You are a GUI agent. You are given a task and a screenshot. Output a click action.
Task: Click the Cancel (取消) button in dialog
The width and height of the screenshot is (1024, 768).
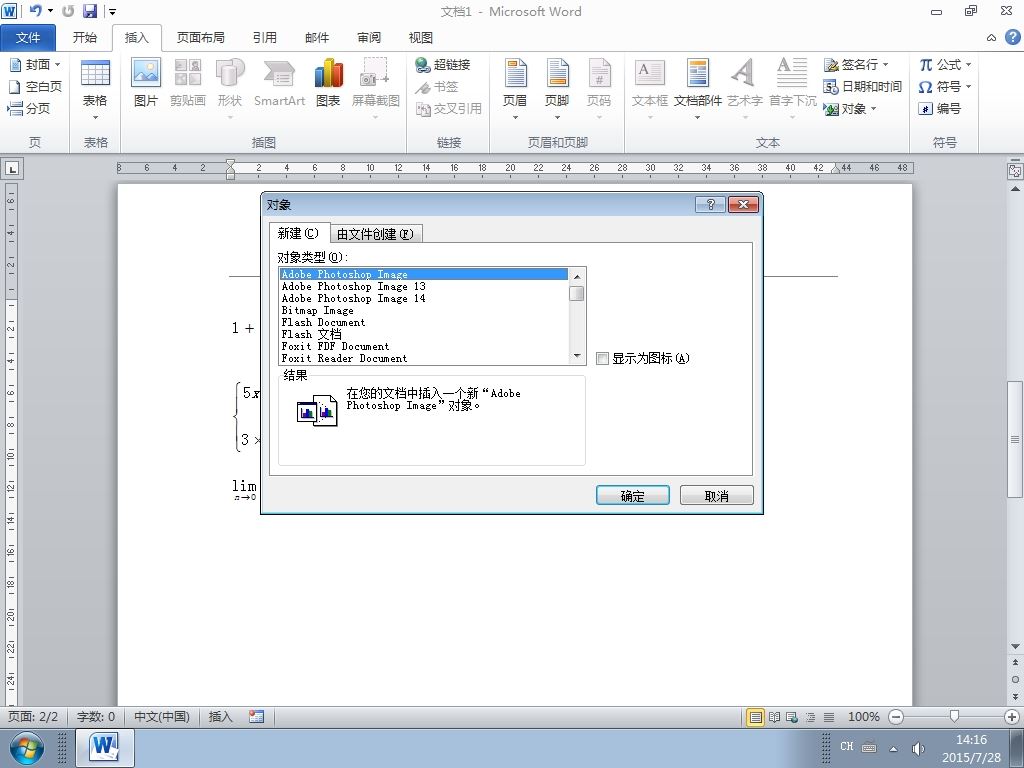(716, 496)
